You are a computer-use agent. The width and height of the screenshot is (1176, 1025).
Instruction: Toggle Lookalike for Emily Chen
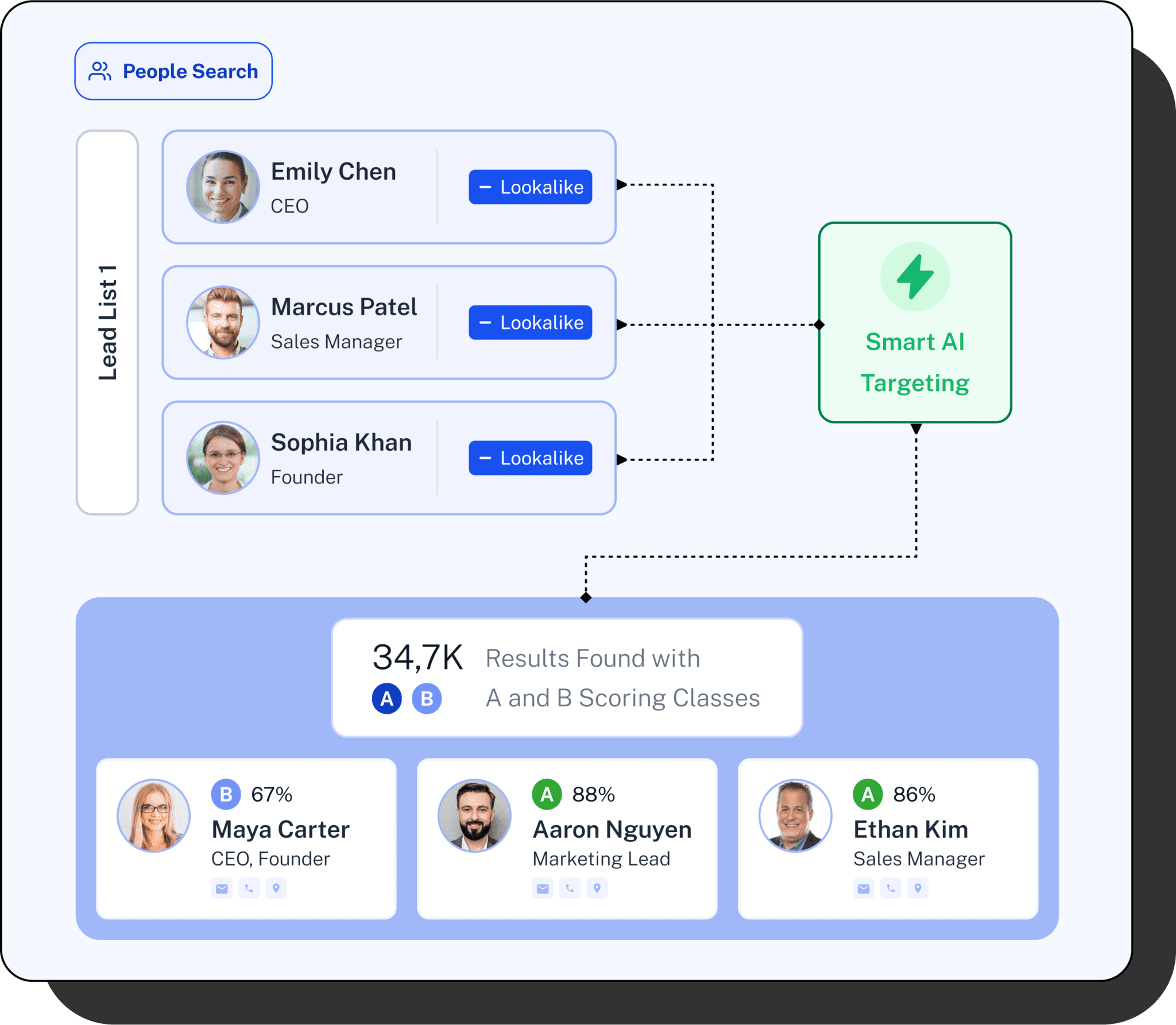pyautogui.click(x=530, y=186)
